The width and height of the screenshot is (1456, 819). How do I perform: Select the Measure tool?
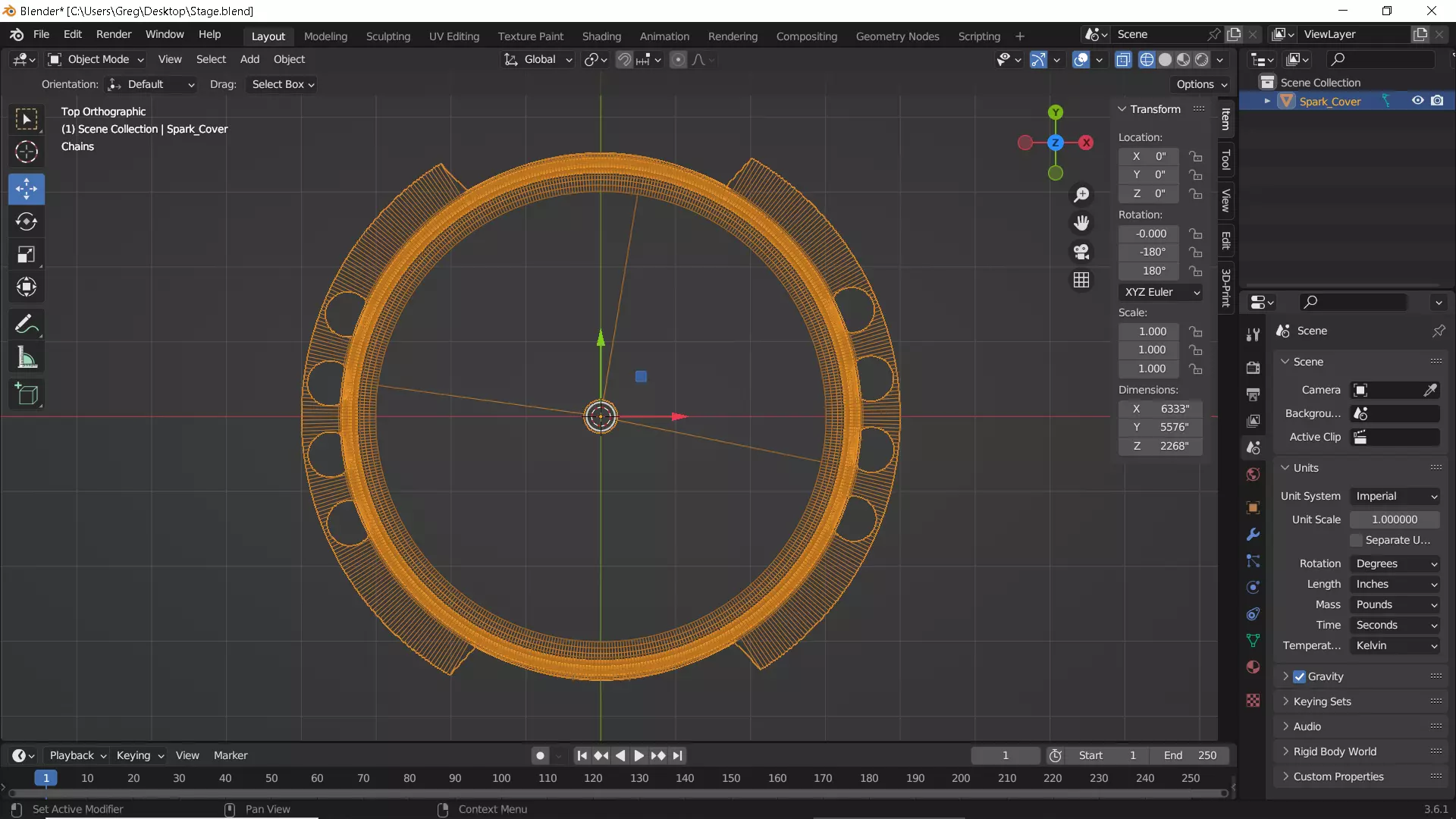point(27,358)
